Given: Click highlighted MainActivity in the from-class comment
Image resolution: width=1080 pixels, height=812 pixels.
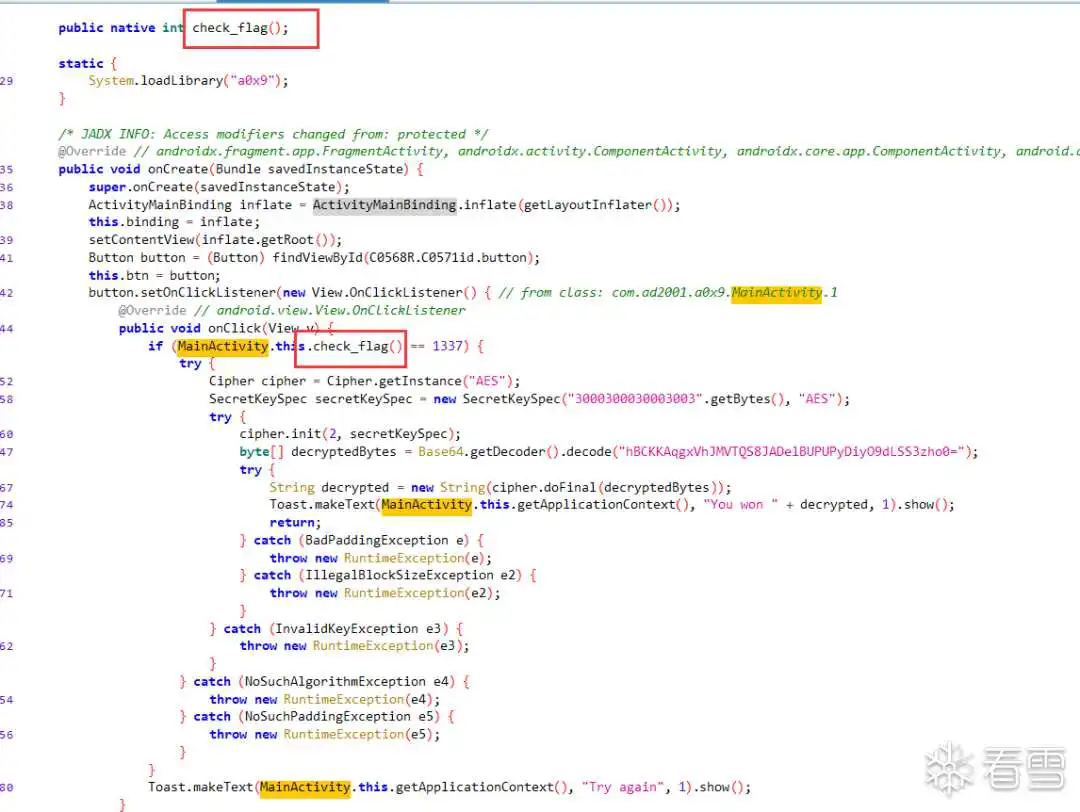Looking at the screenshot, I should [x=776, y=293].
